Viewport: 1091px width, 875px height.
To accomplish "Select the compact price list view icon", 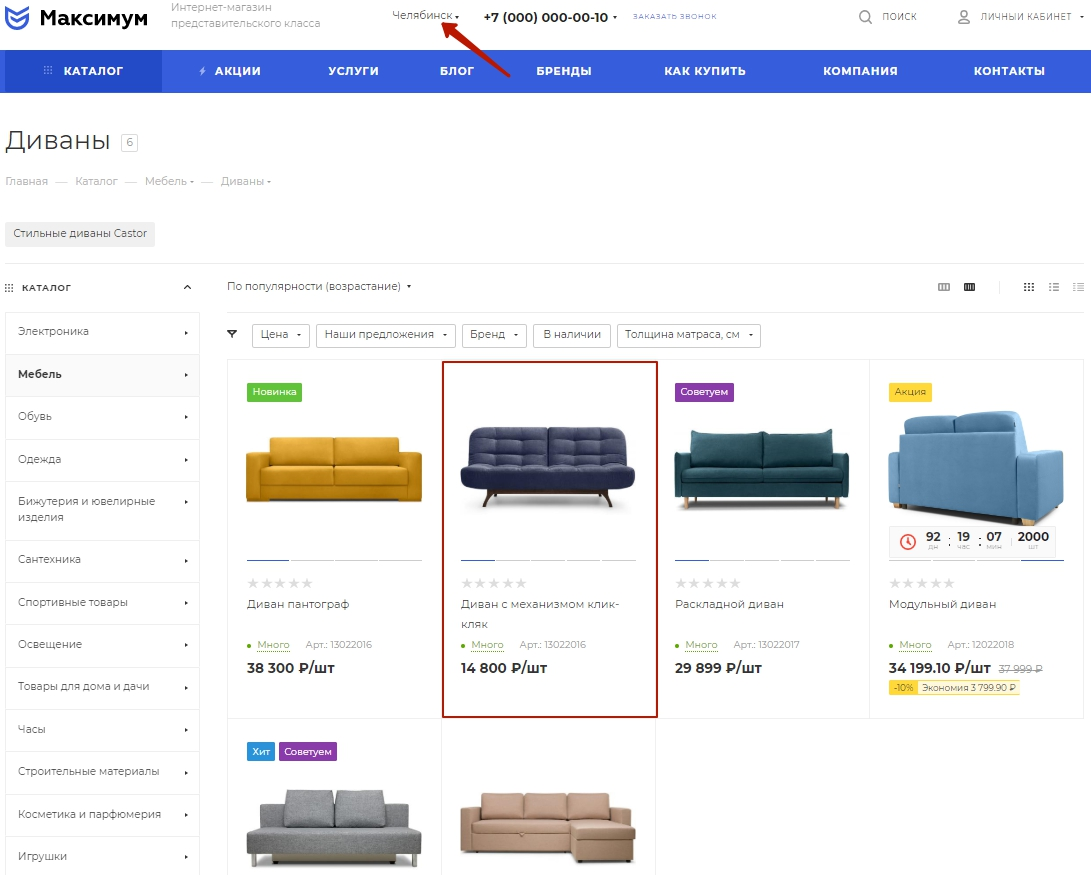I will click(x=1078, y=287).
